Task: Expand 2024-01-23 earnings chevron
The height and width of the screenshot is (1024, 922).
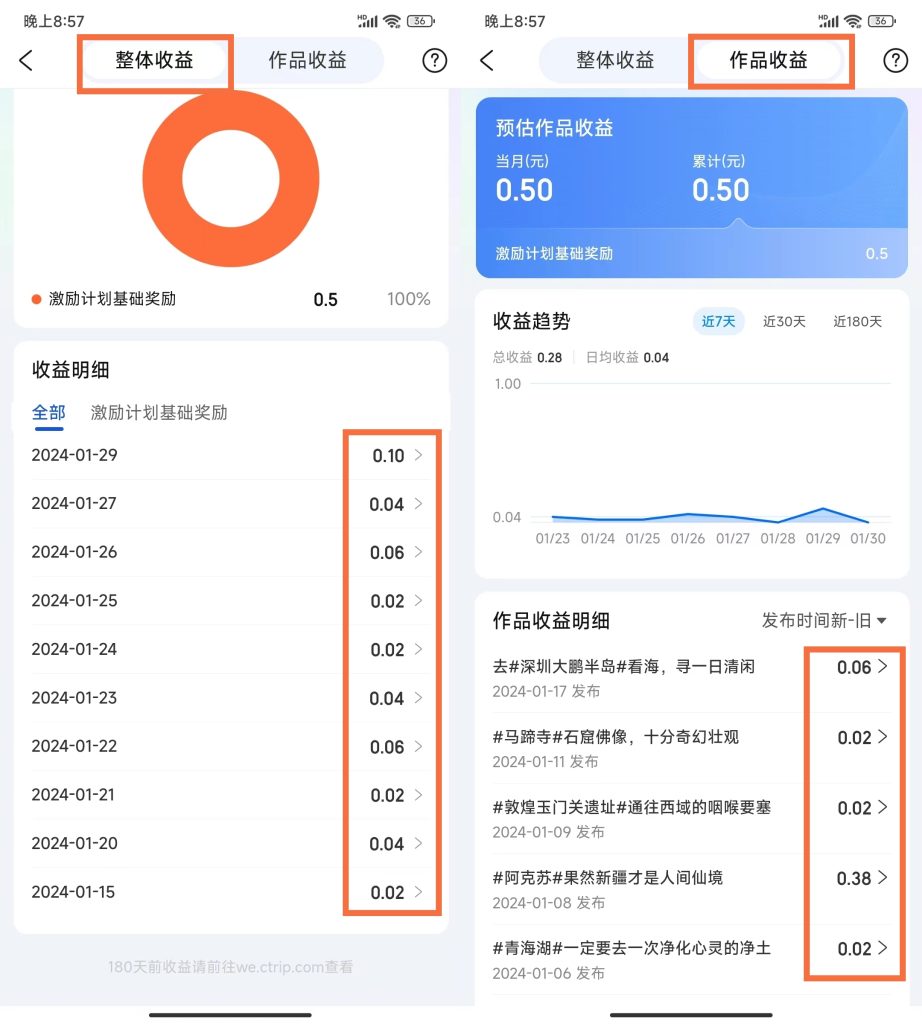Action: tap(419, 697)
